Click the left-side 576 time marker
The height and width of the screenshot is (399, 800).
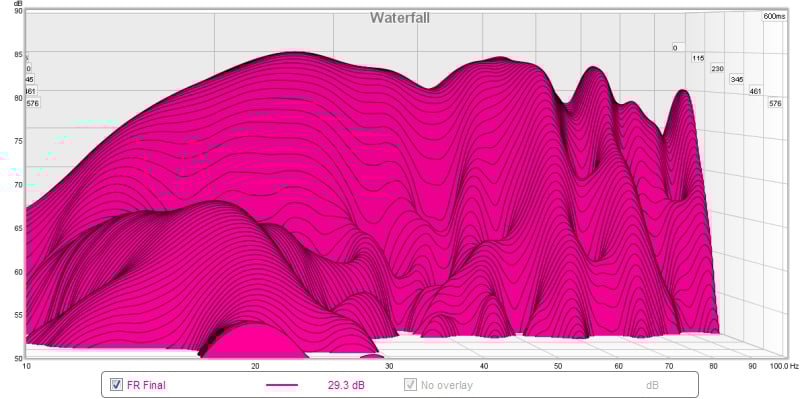tap(33, 103)
